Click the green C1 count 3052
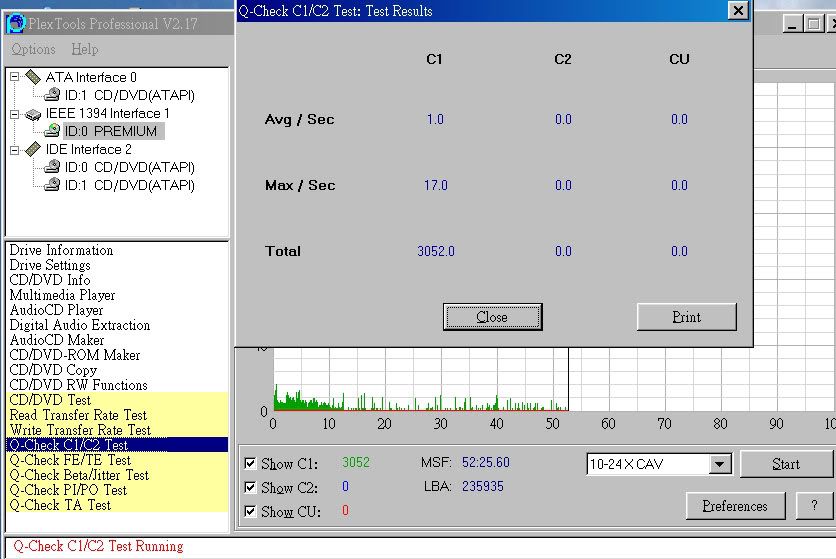 tap(356, 462)
